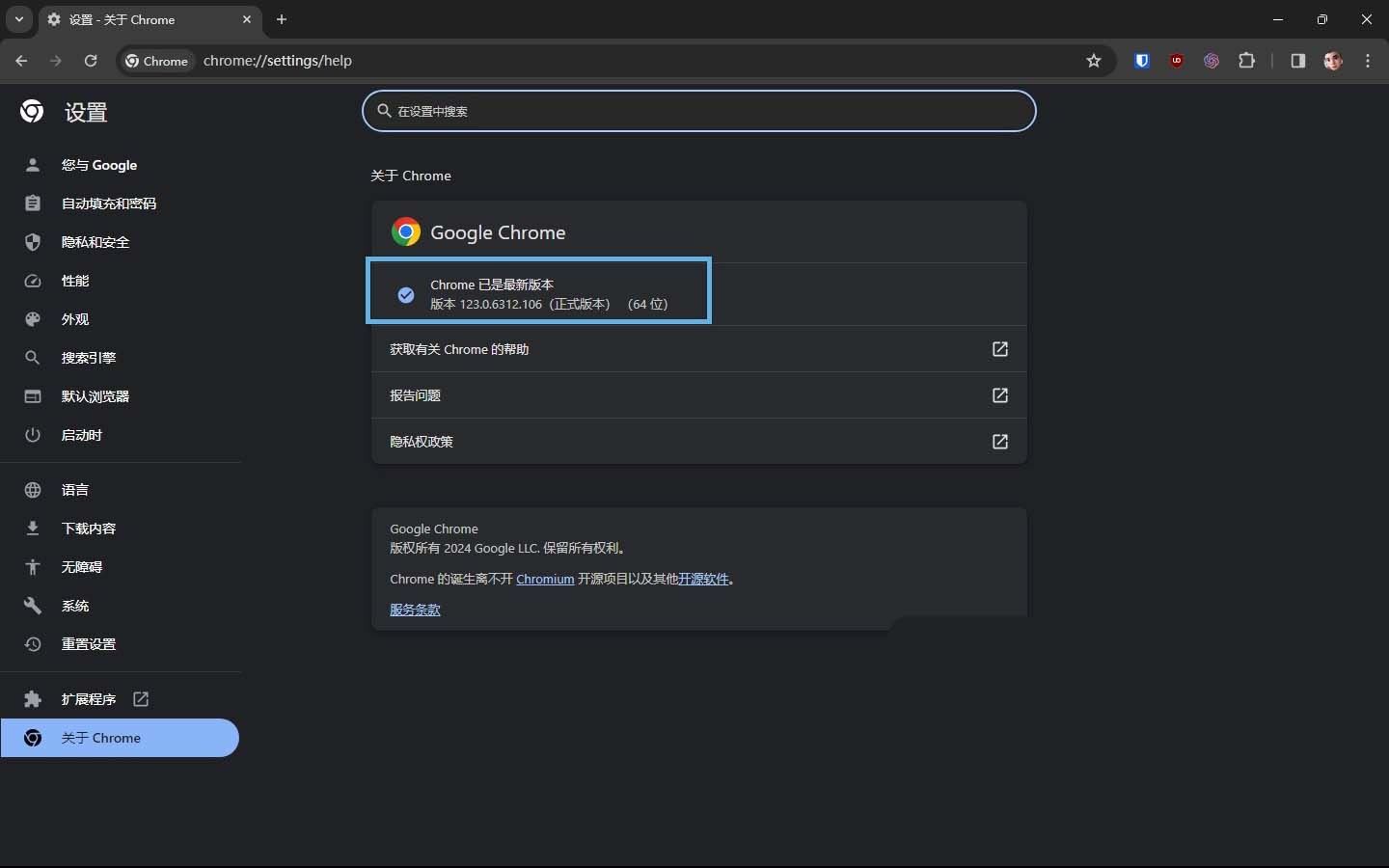Toggle the browser side panel

(1297, 61)
